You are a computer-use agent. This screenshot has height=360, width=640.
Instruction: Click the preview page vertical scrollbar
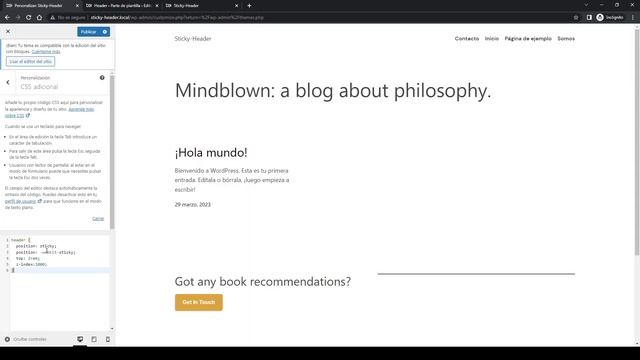tap(637, 143)
